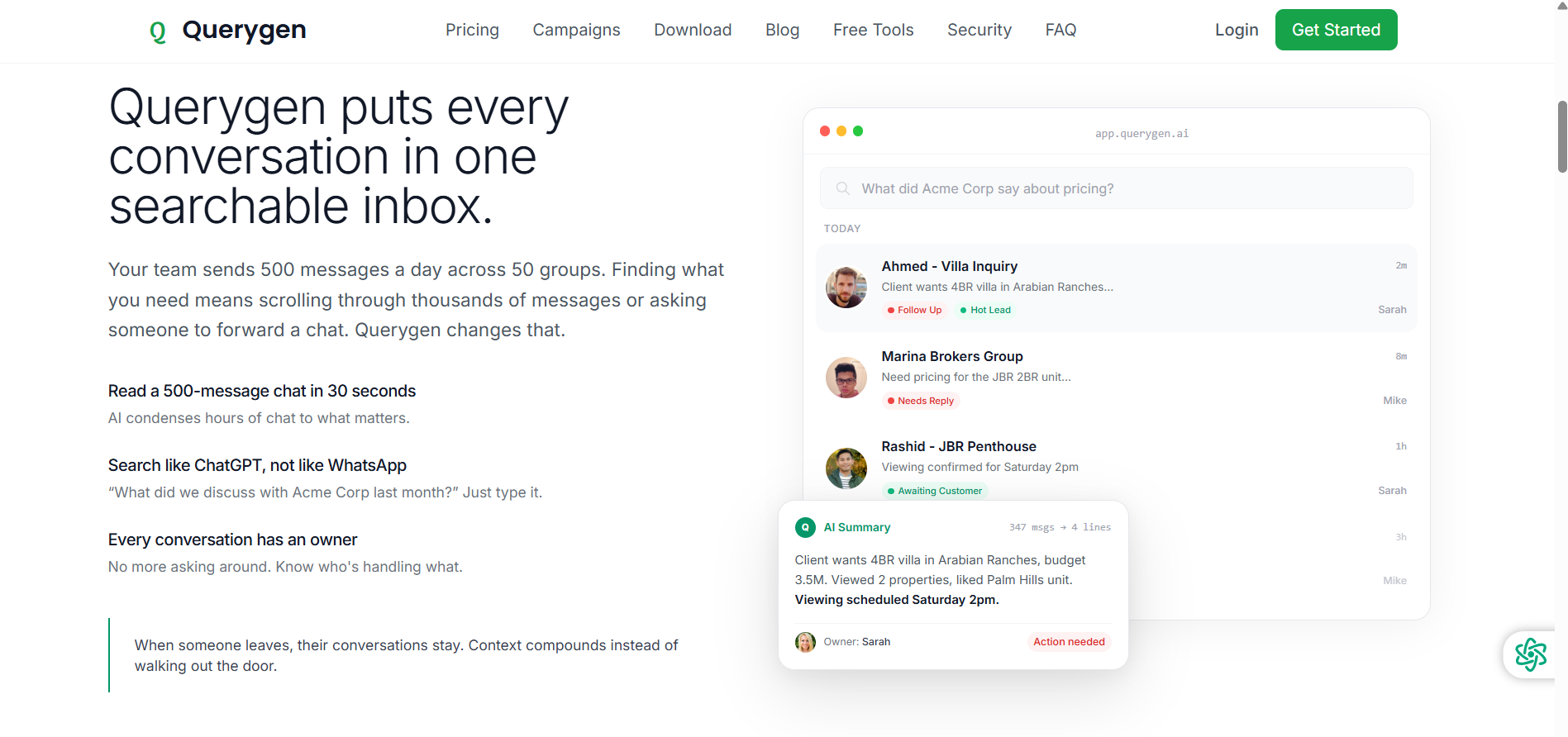Click the Follow Up tag
The height and width of the screenshot is (737, 1568).
(x=914, y=310)
